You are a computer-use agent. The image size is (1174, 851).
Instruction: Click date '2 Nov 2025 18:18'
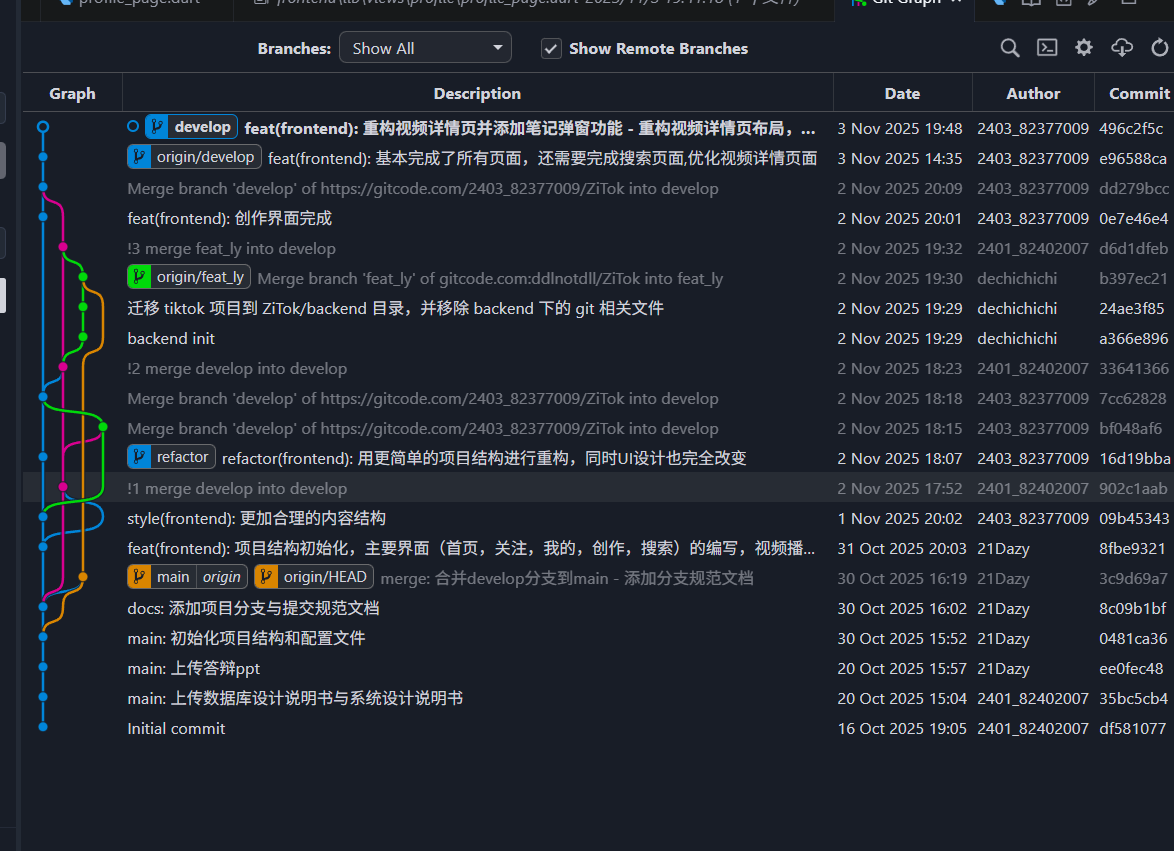[900, 398]
